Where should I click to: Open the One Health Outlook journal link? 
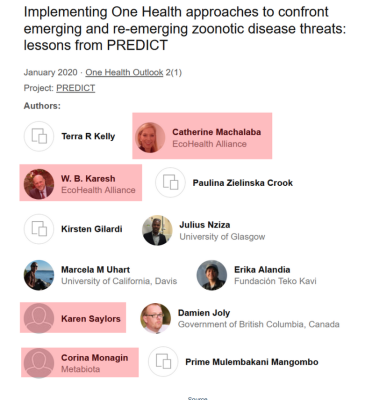124,72
